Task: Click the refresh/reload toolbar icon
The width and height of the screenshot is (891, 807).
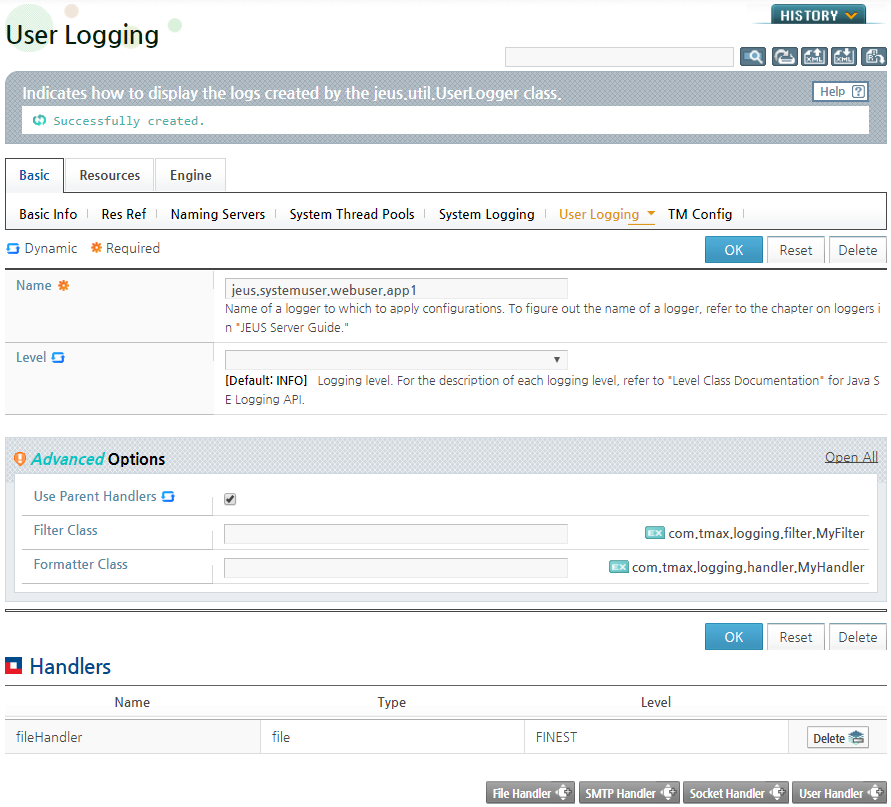Action: click(x=784, y=57)
